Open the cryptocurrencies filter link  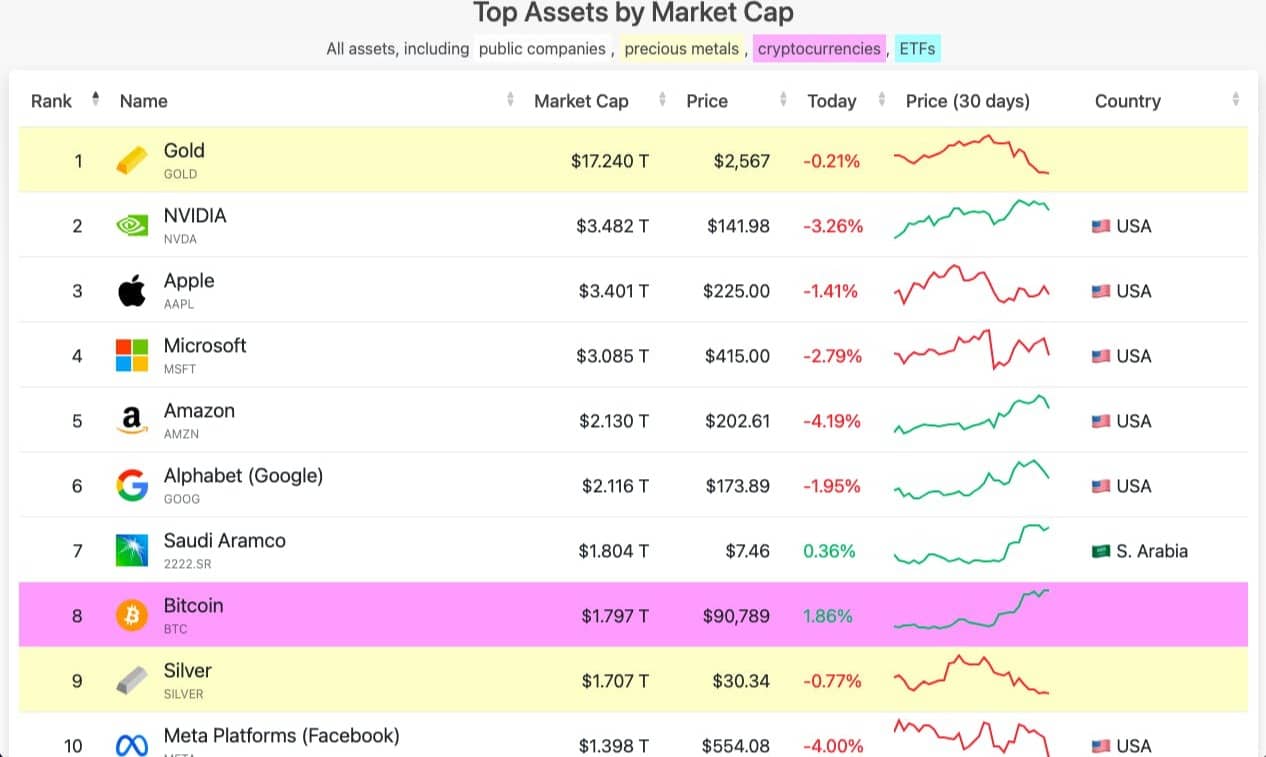[820, 48]
